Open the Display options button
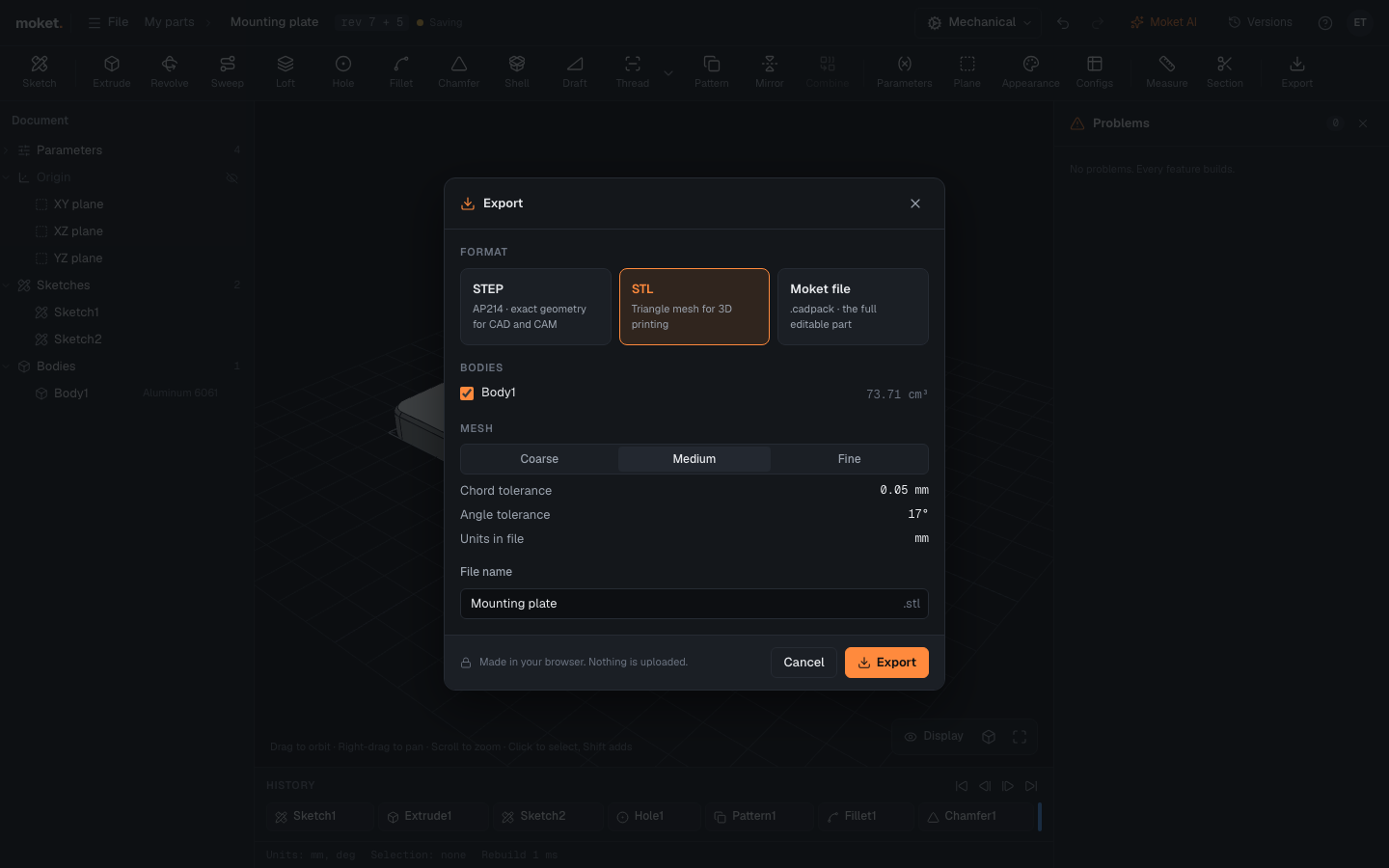1389x868 pixels. click(x=934, y=736)
